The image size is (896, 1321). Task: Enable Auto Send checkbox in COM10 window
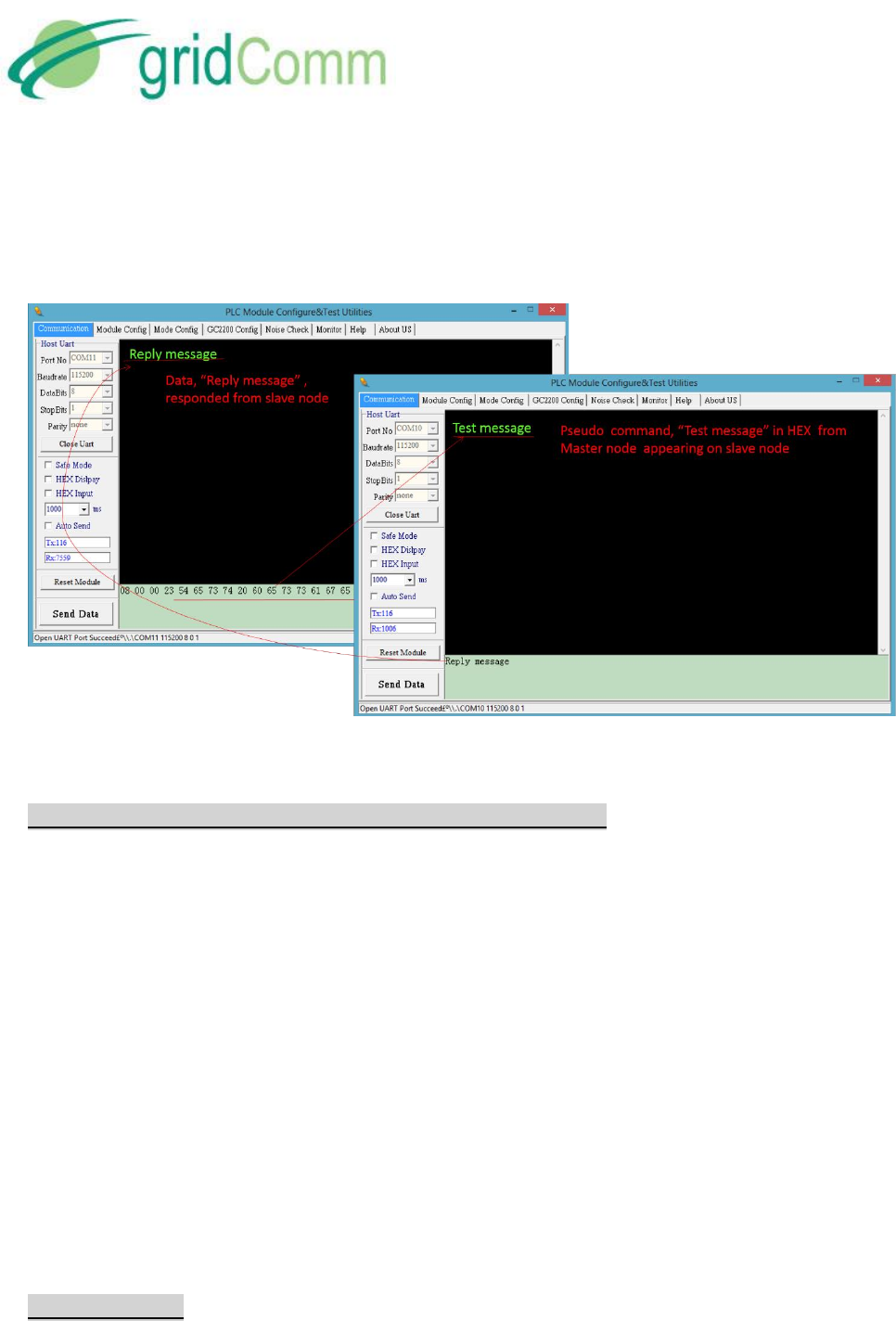pyautogui.click(x=374, y=596)
